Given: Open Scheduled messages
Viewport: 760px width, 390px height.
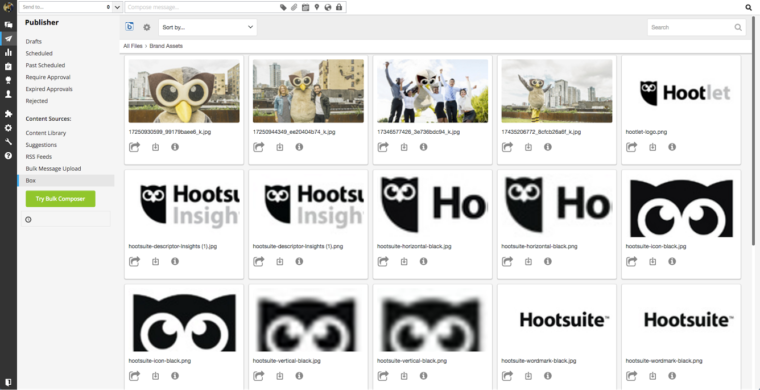Looking at the screenshot, I should pos(39,53).
